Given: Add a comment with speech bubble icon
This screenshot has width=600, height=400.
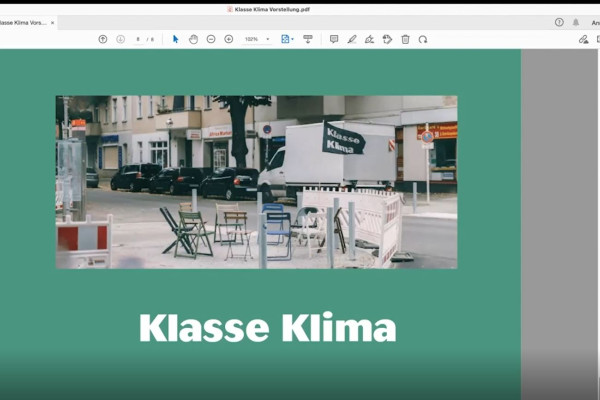Looking at the screenshot, I should (x=334, y=39).
